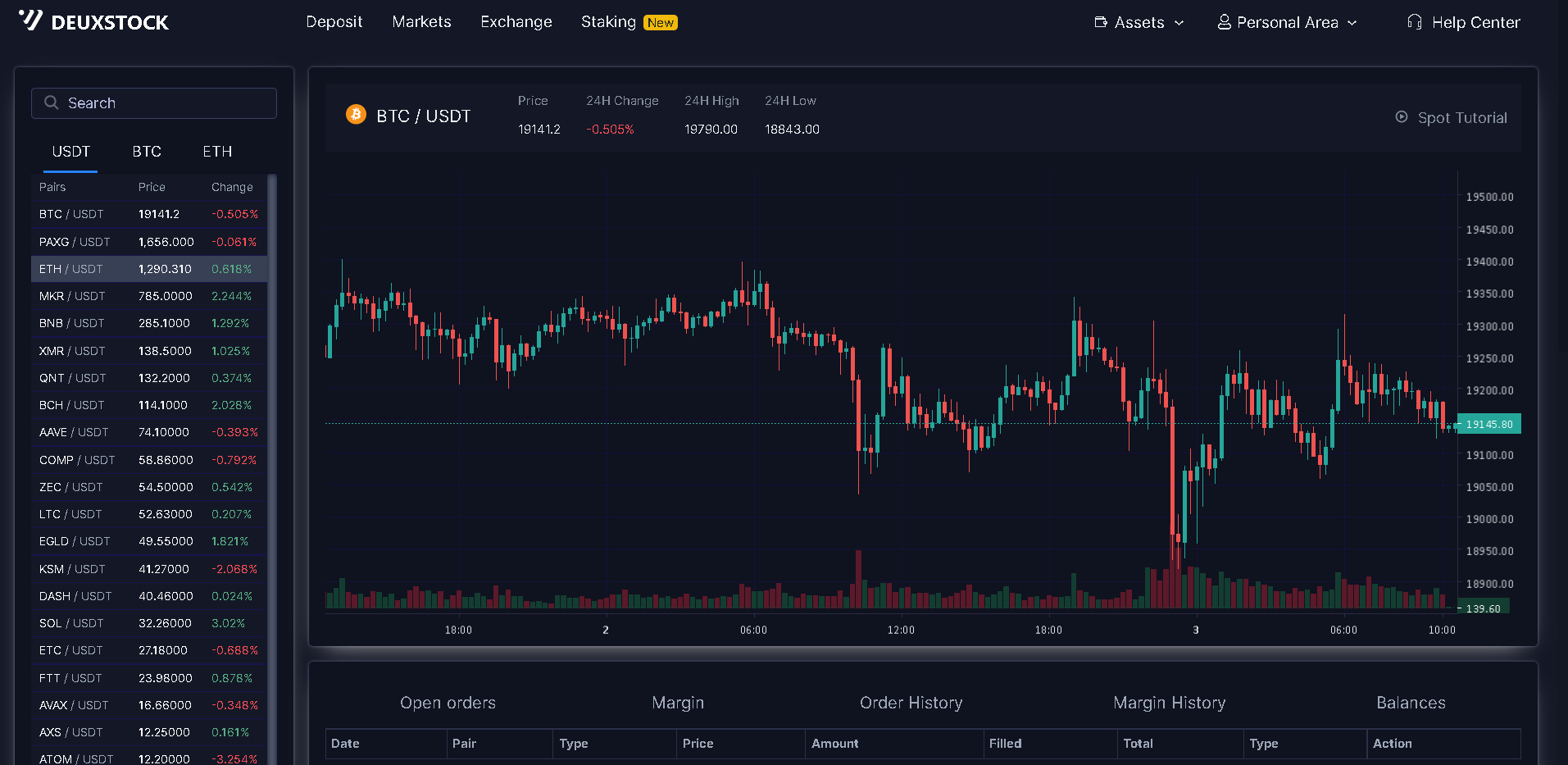Select the COMP / USDT pair
Viewport: 1568px width, 765px height.
pyautogui.click(x=149, y=460)
